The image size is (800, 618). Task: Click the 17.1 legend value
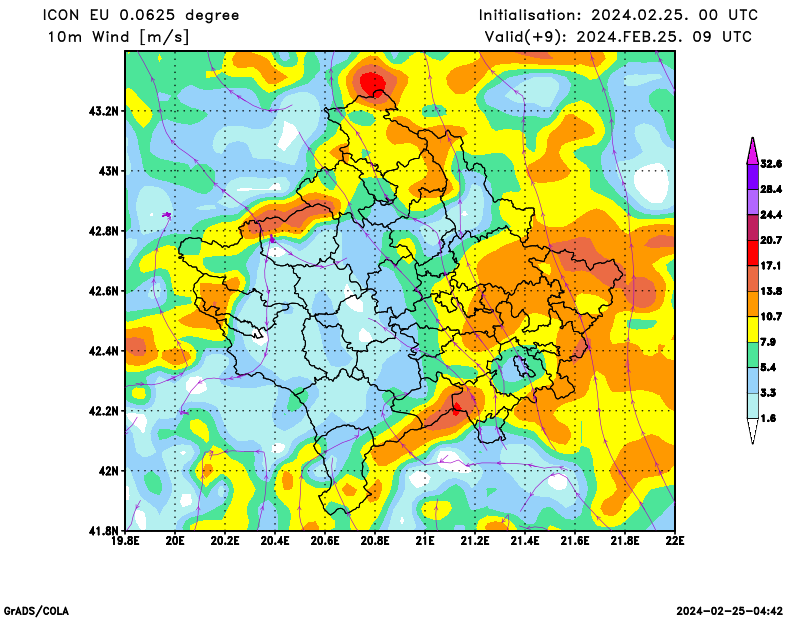[x=771, y=266]
